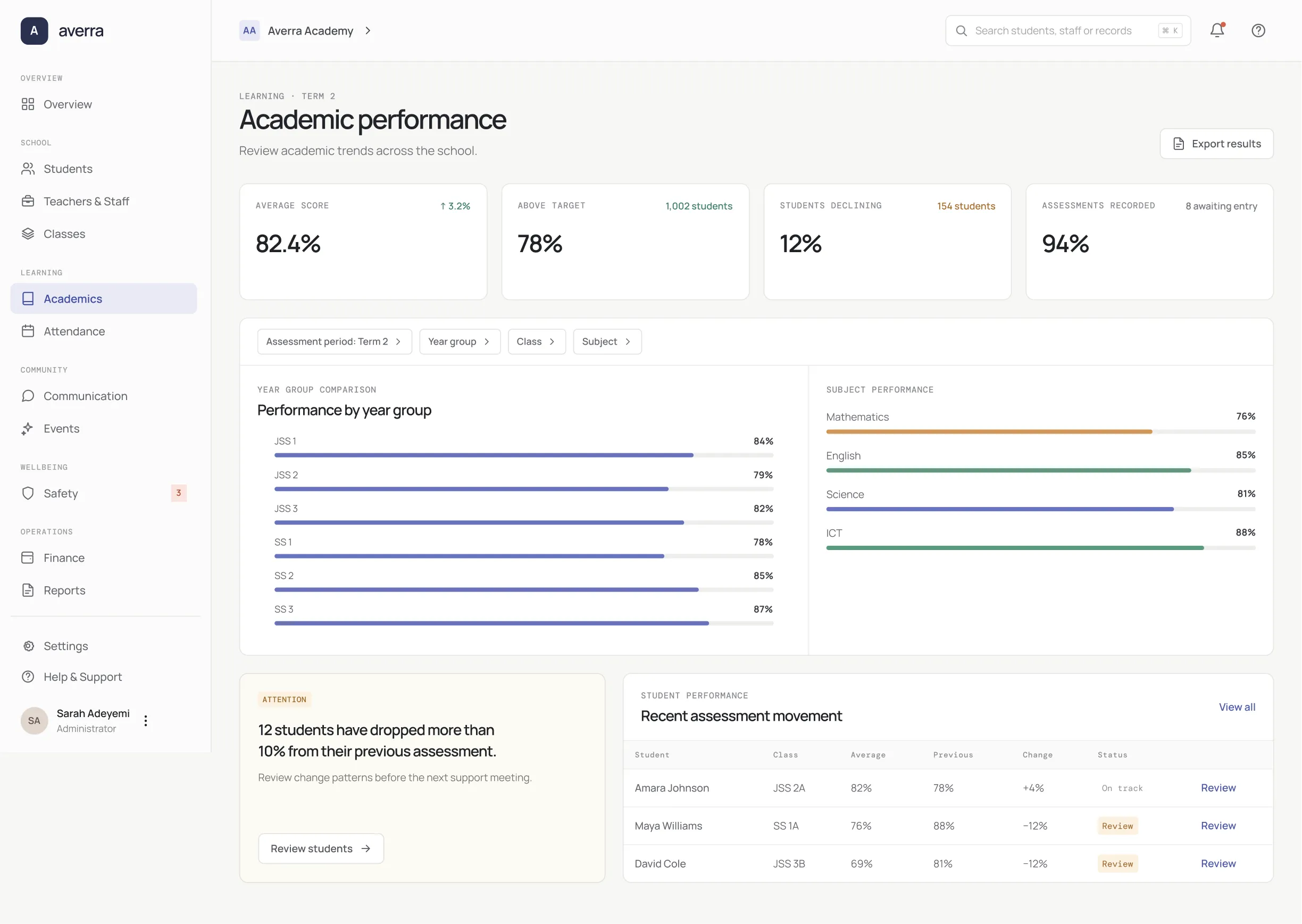Open the Subject filter dropdown
The image size is (1302, 924).
607,342
